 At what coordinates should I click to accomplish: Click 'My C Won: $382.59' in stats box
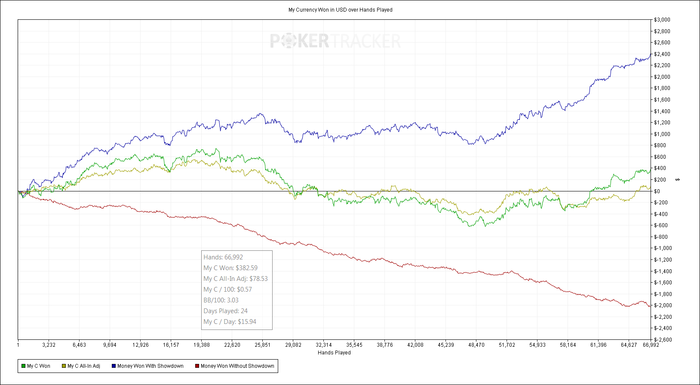point(230,268)
